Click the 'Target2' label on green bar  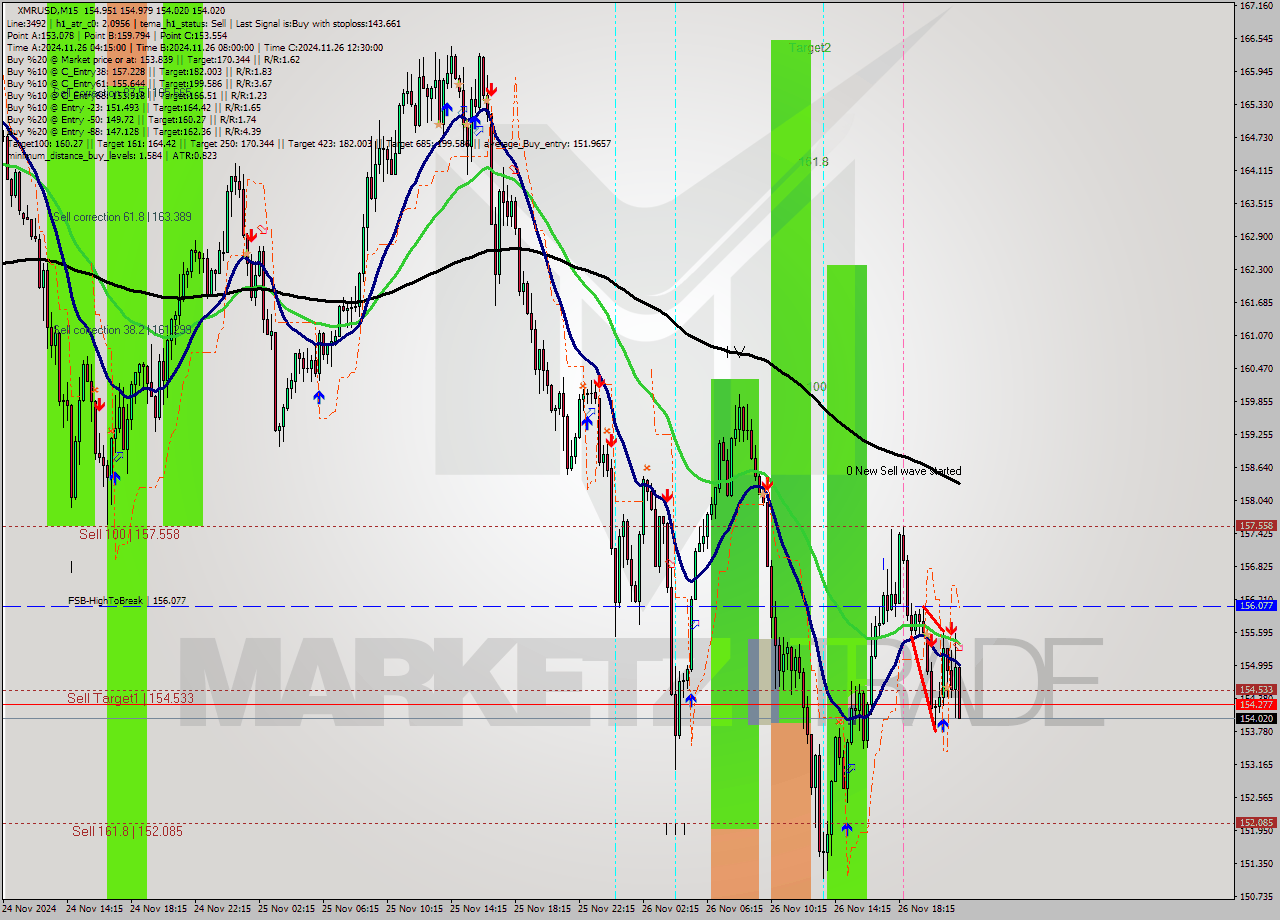[x=809, y=47]
